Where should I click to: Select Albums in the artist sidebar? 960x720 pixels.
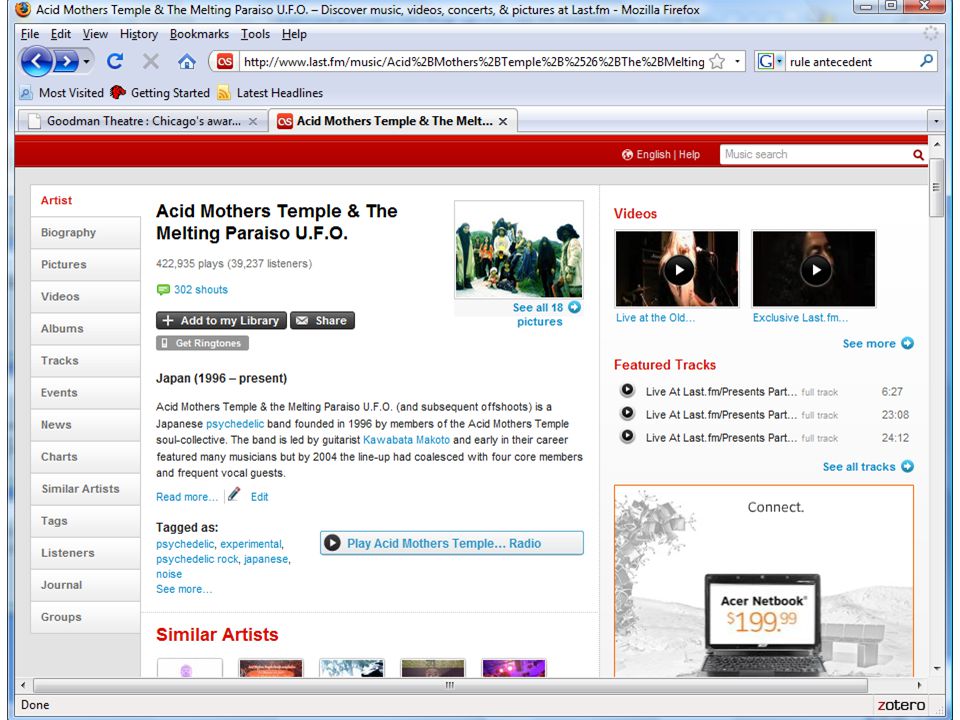tap(85, 329)
